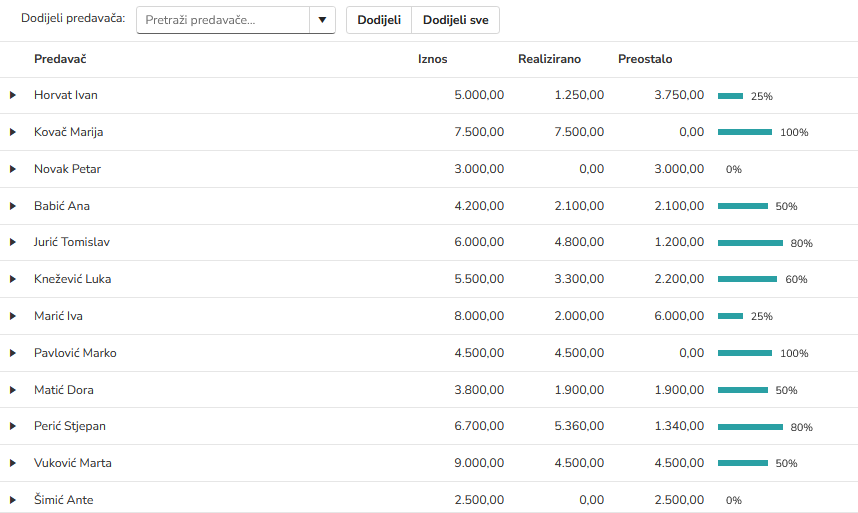
Task: Sort by Iznos column header
Action: click(432, 59)
